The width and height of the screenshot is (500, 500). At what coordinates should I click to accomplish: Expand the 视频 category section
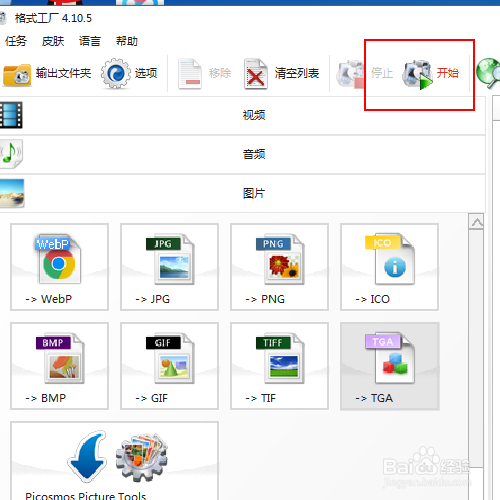(x=242, y=115)
